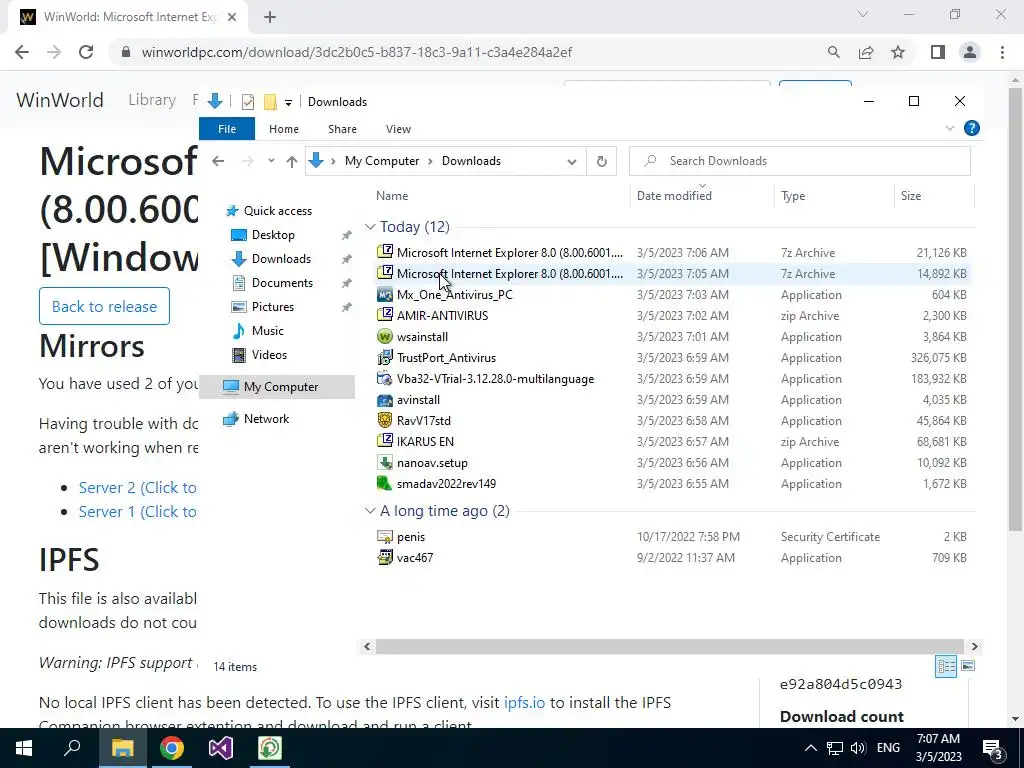
Task: Expand the path chevron before My Computer
Action: point(333,161)
